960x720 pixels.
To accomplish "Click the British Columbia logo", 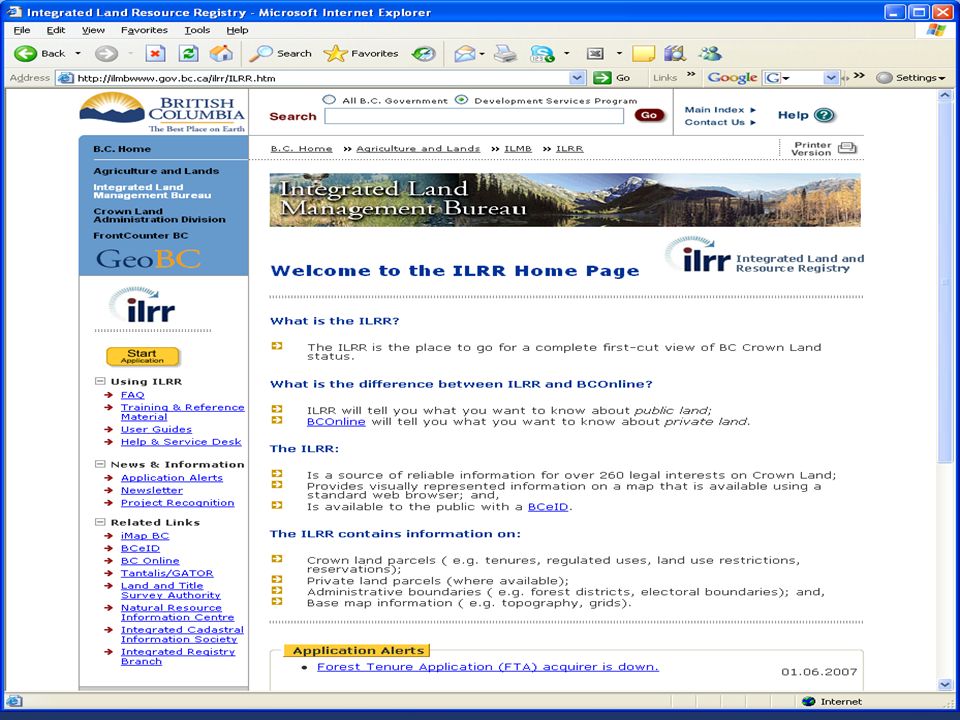I will [163, 112].
